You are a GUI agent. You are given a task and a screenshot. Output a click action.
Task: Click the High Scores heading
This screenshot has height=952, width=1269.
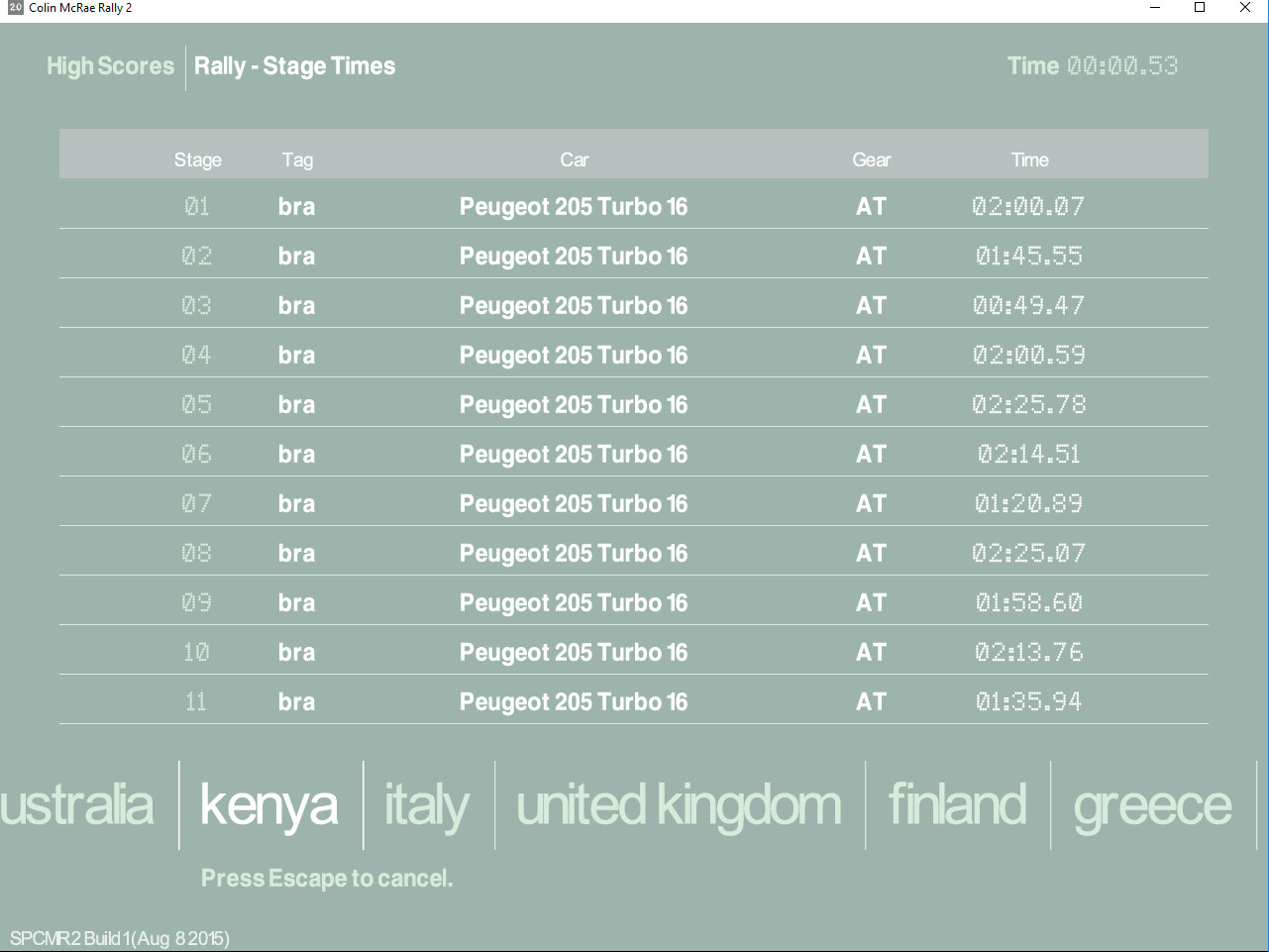coord(110,66)
